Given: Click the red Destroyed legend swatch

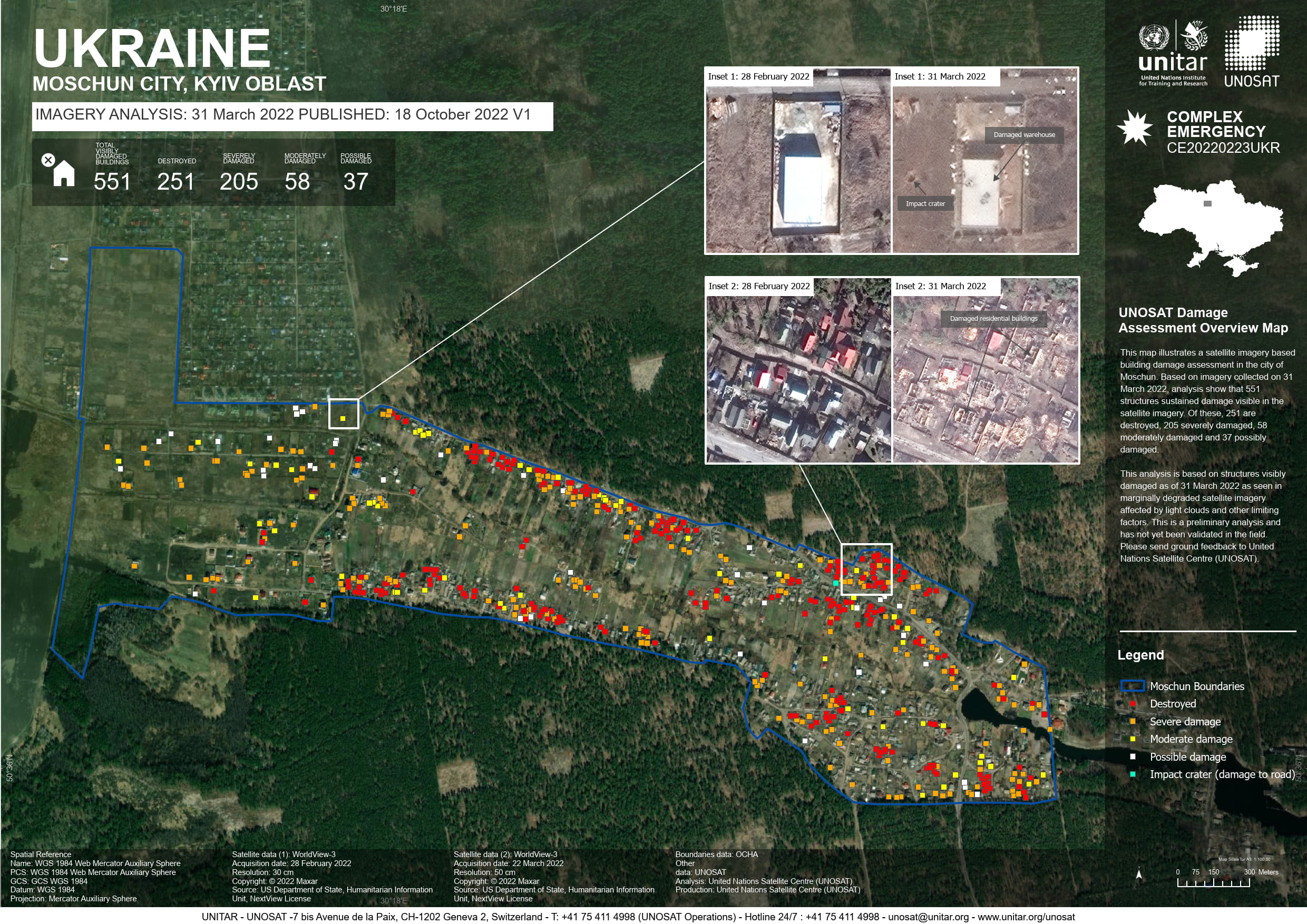Looking at the screenshot, I should (1132, 704).
